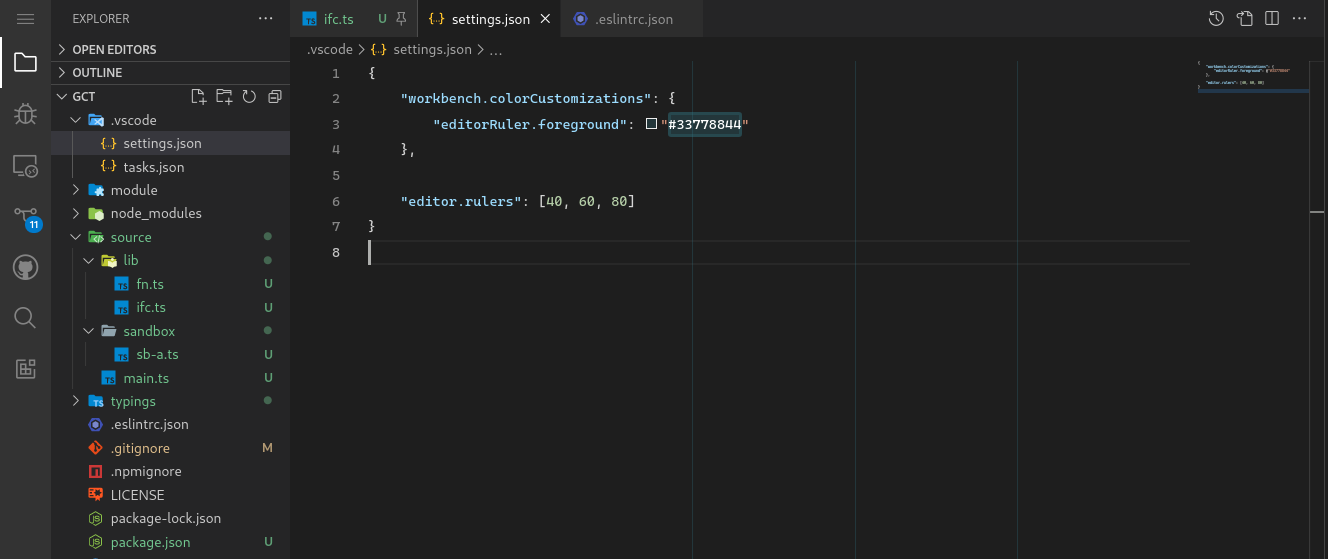
Task: Open the Explorer view in activity bar
Action: coord(25,64)
